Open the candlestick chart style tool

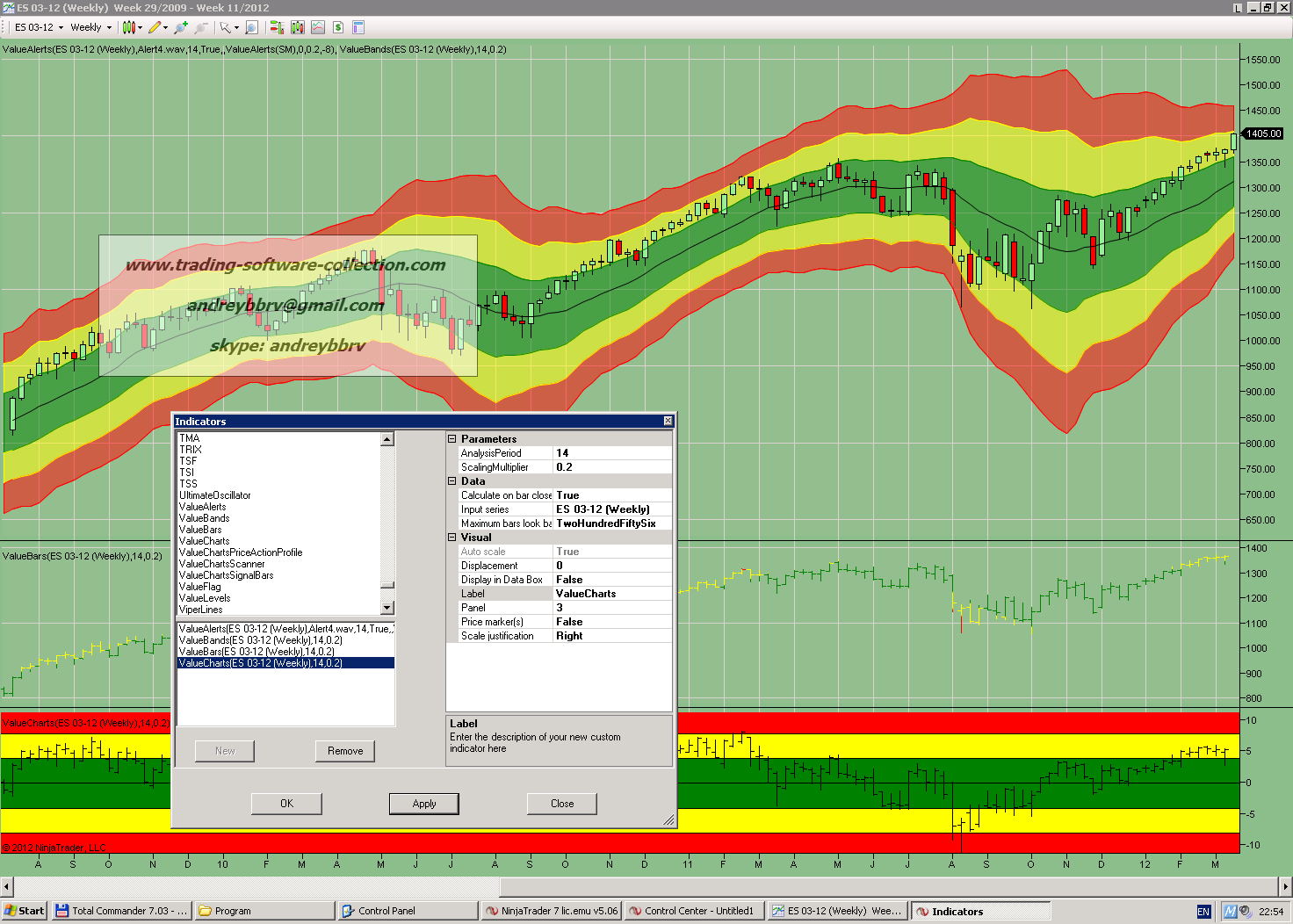tap(129, 27)
